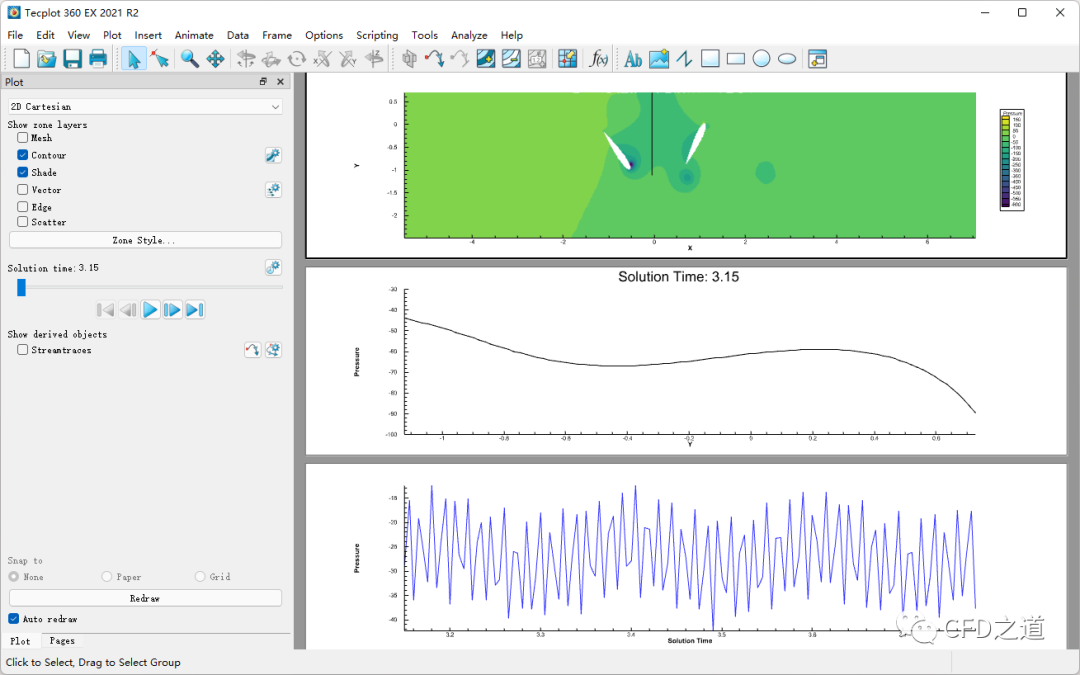
Task: Switch to the Pages tab
Action: [62, 641]
